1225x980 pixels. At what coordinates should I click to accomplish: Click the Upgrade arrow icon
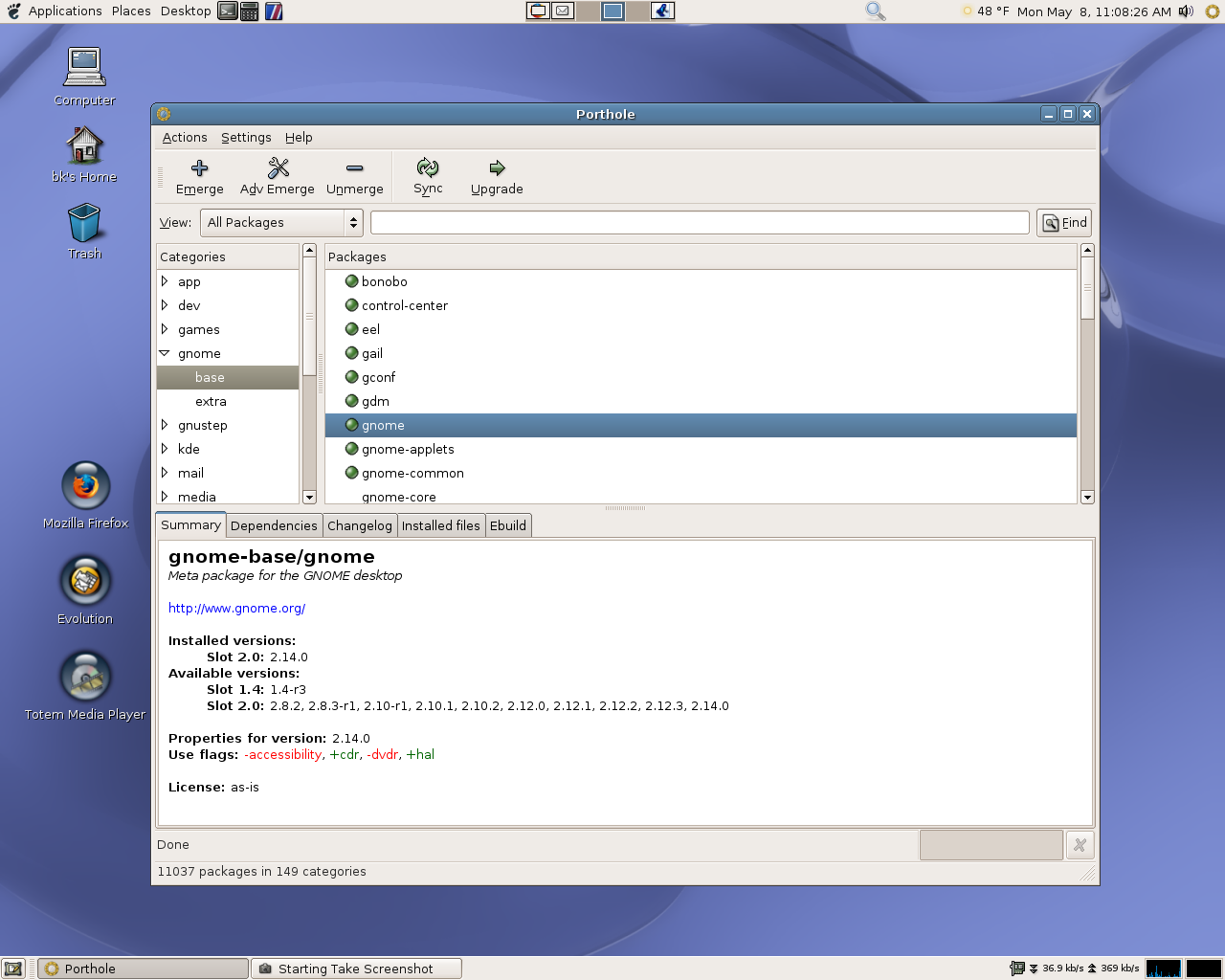(x=497, y=168)
